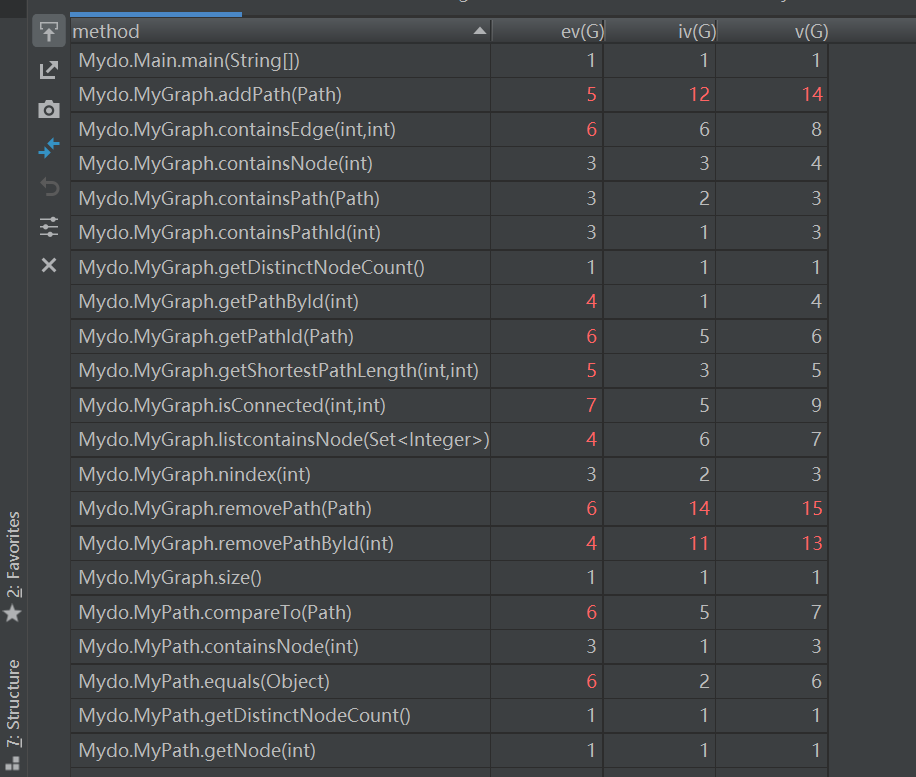Select Mydo.MyGraph.getPathId(Path) row
This screenshot has width=916, height=777.
449,336
